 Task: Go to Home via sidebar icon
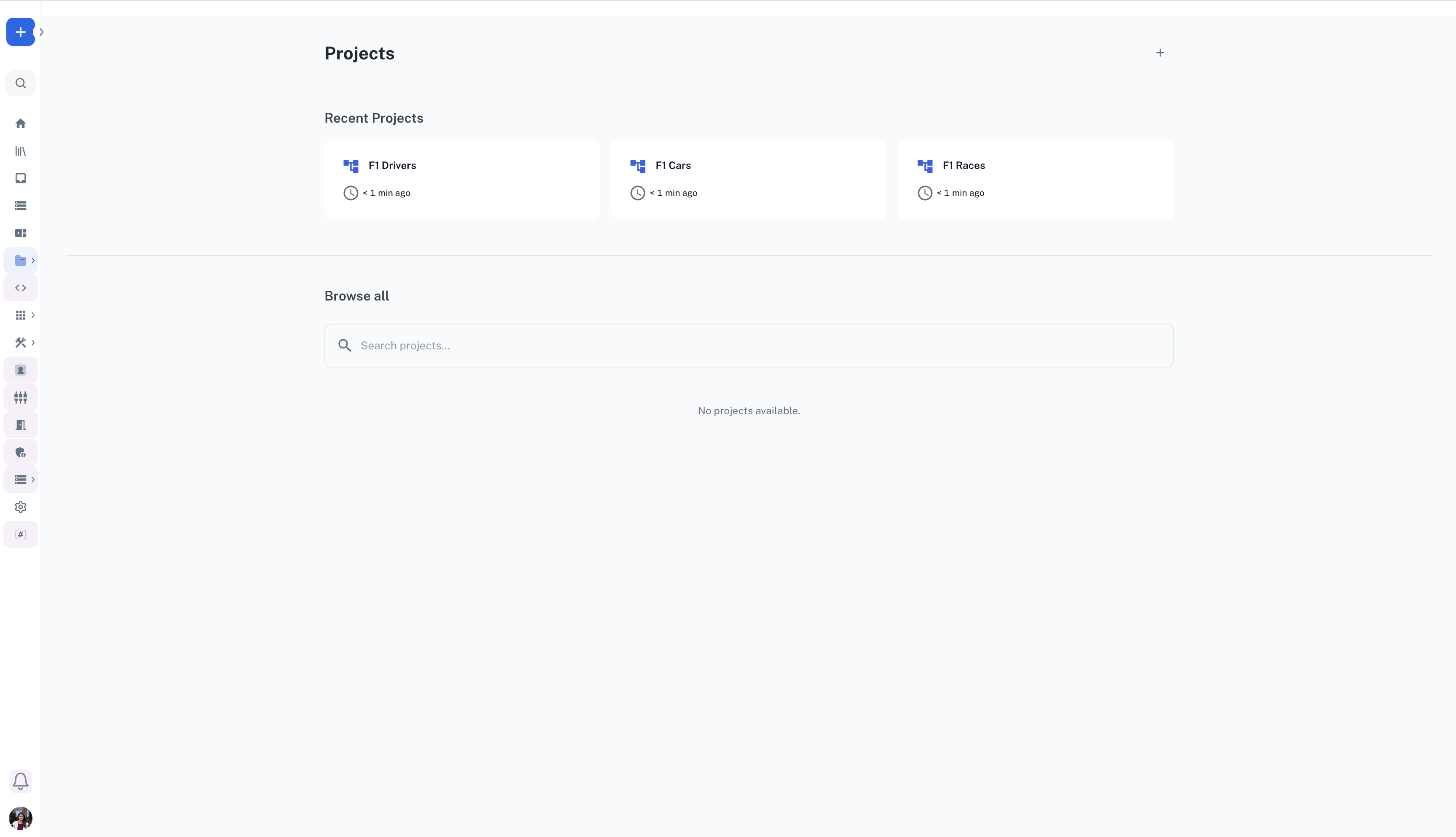point(21,123)
